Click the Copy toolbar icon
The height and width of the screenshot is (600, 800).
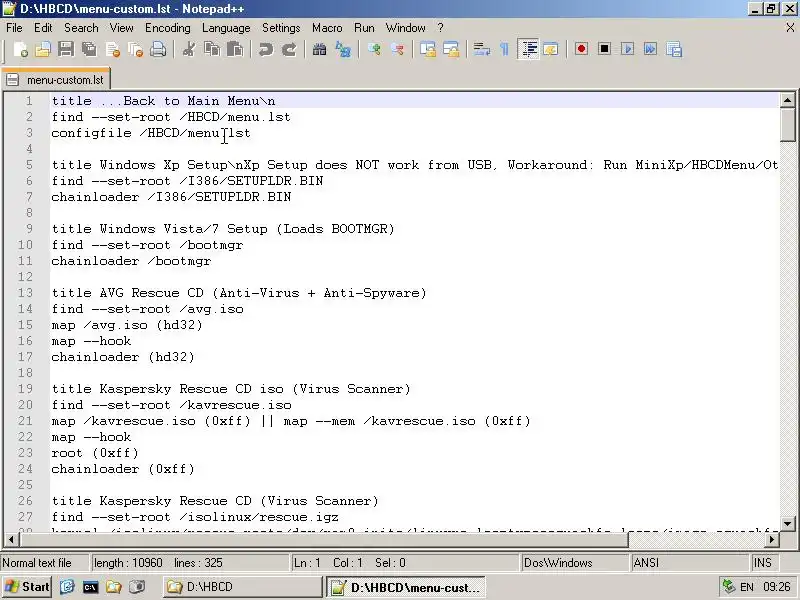click(212, 49)
